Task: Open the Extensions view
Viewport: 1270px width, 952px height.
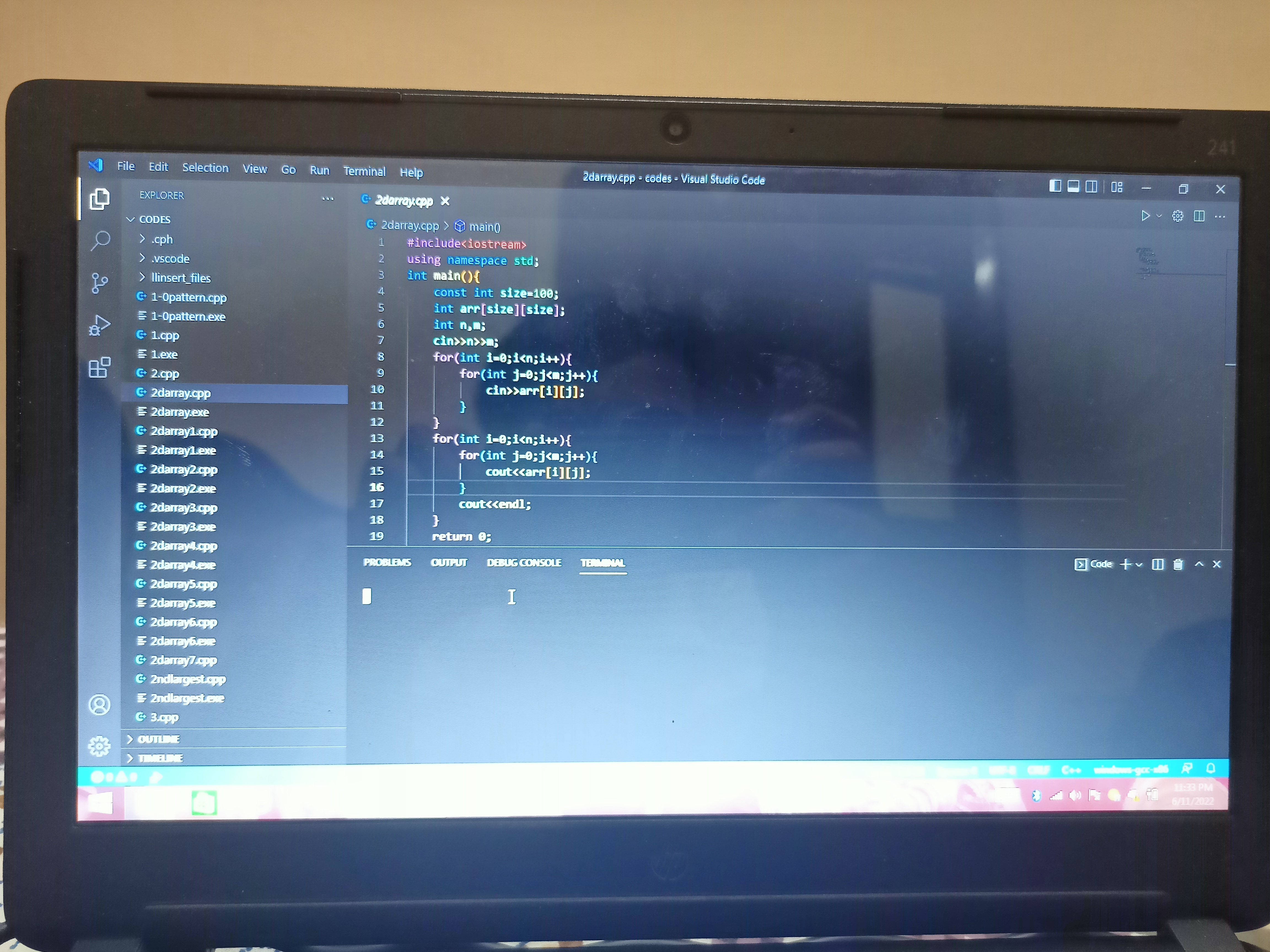Action: click(x=99, y=367)
